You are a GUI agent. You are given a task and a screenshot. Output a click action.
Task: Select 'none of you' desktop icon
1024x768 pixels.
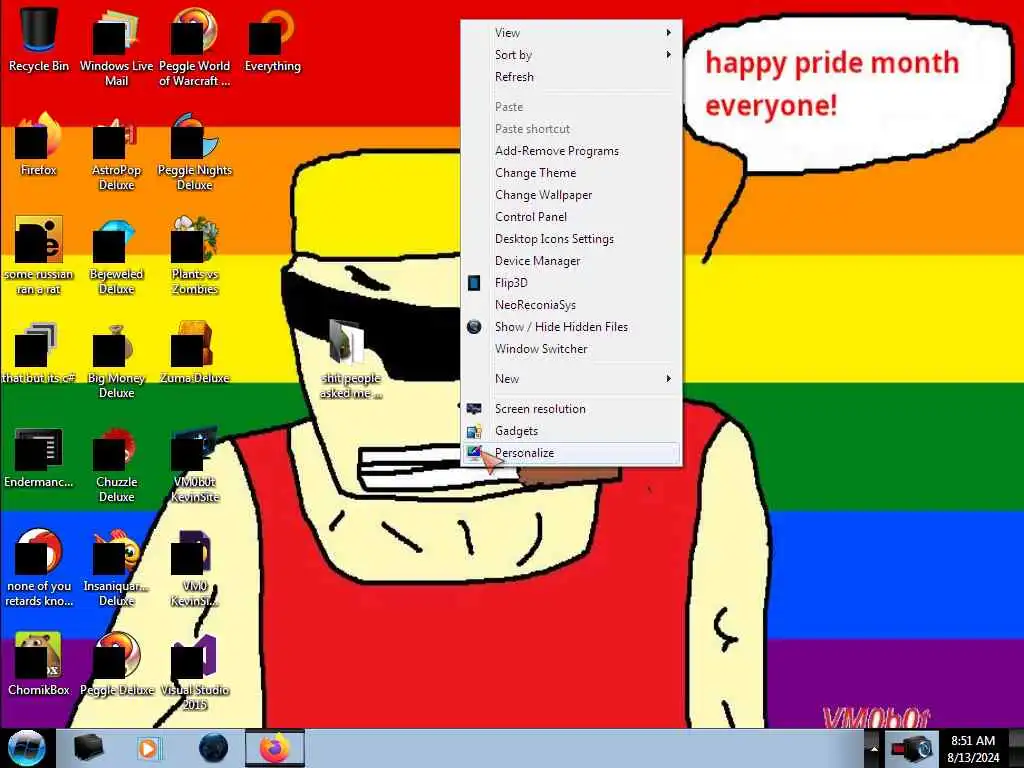[x=39, y=567]
